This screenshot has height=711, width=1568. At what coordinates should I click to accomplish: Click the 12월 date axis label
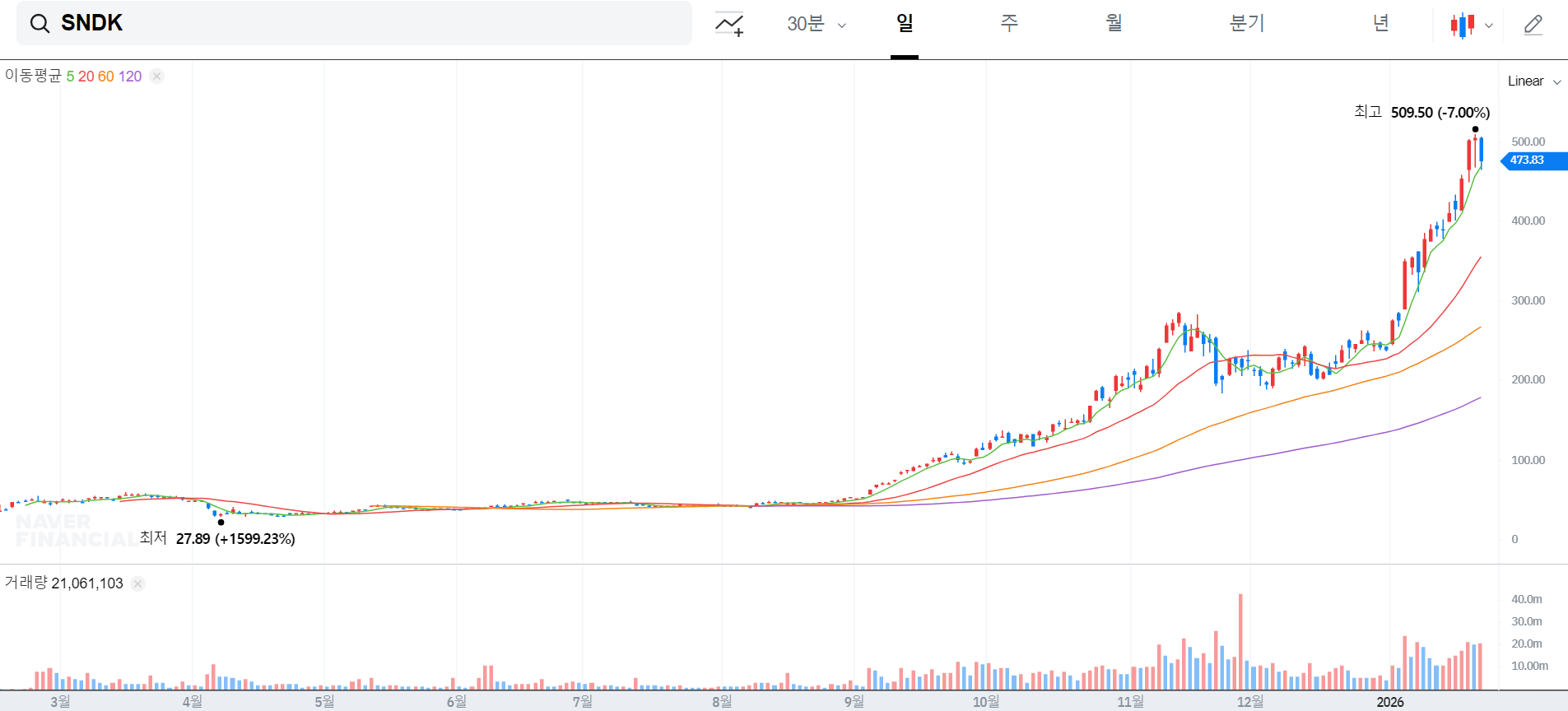[1250, 702]
